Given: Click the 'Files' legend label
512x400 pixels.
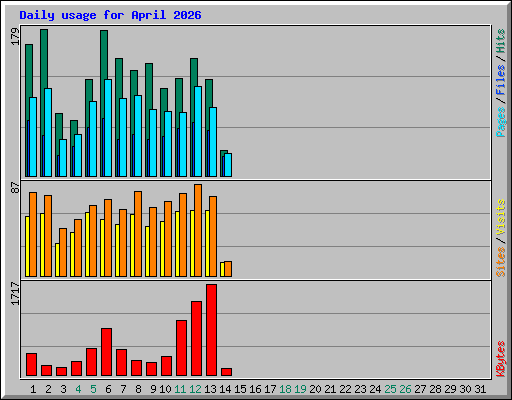Looking at the screenshot, I should coord(501,79).
